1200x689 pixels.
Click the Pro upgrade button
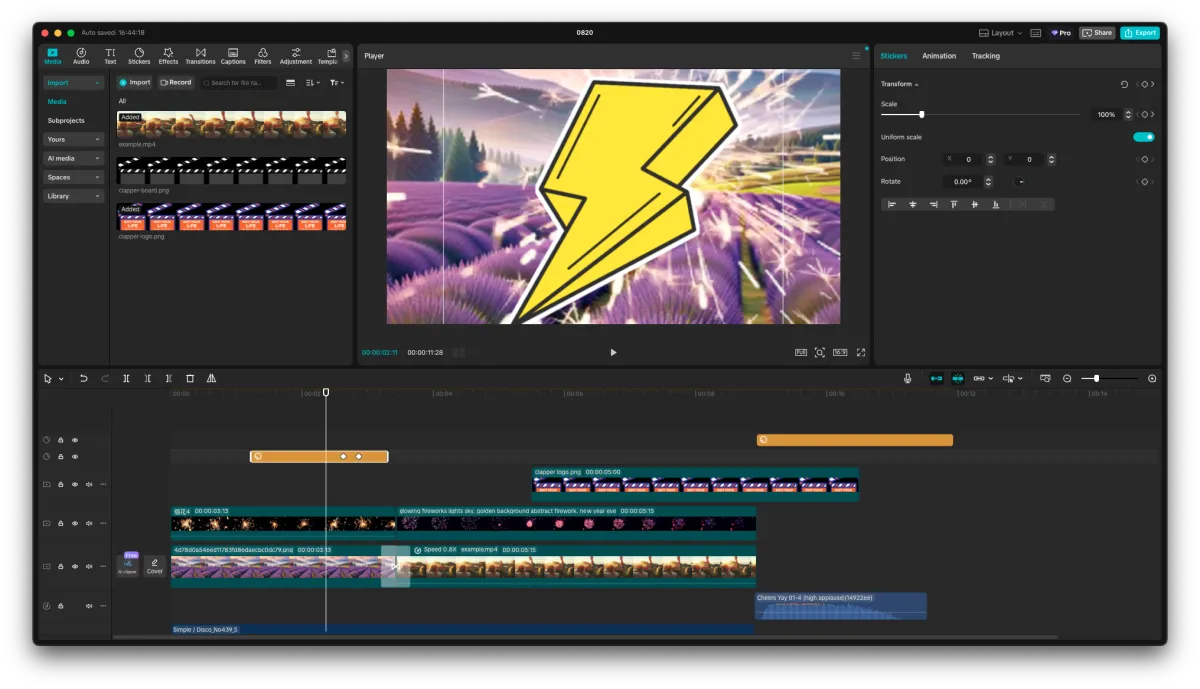(1060, 33)
